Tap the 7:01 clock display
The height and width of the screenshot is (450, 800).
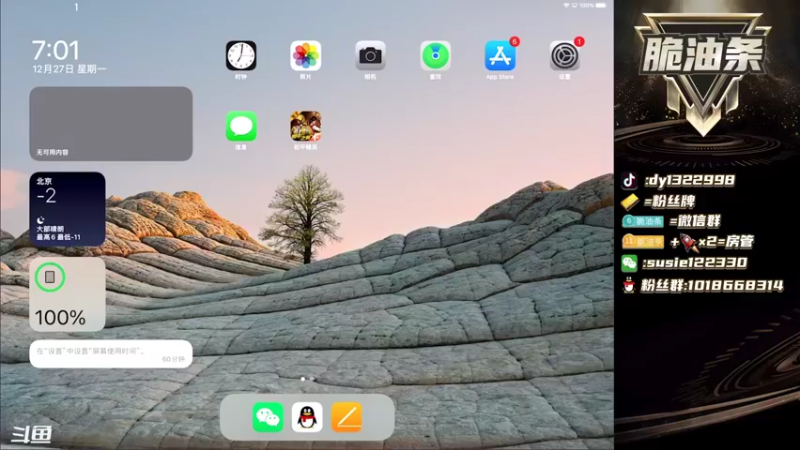[x=56, y=50]
